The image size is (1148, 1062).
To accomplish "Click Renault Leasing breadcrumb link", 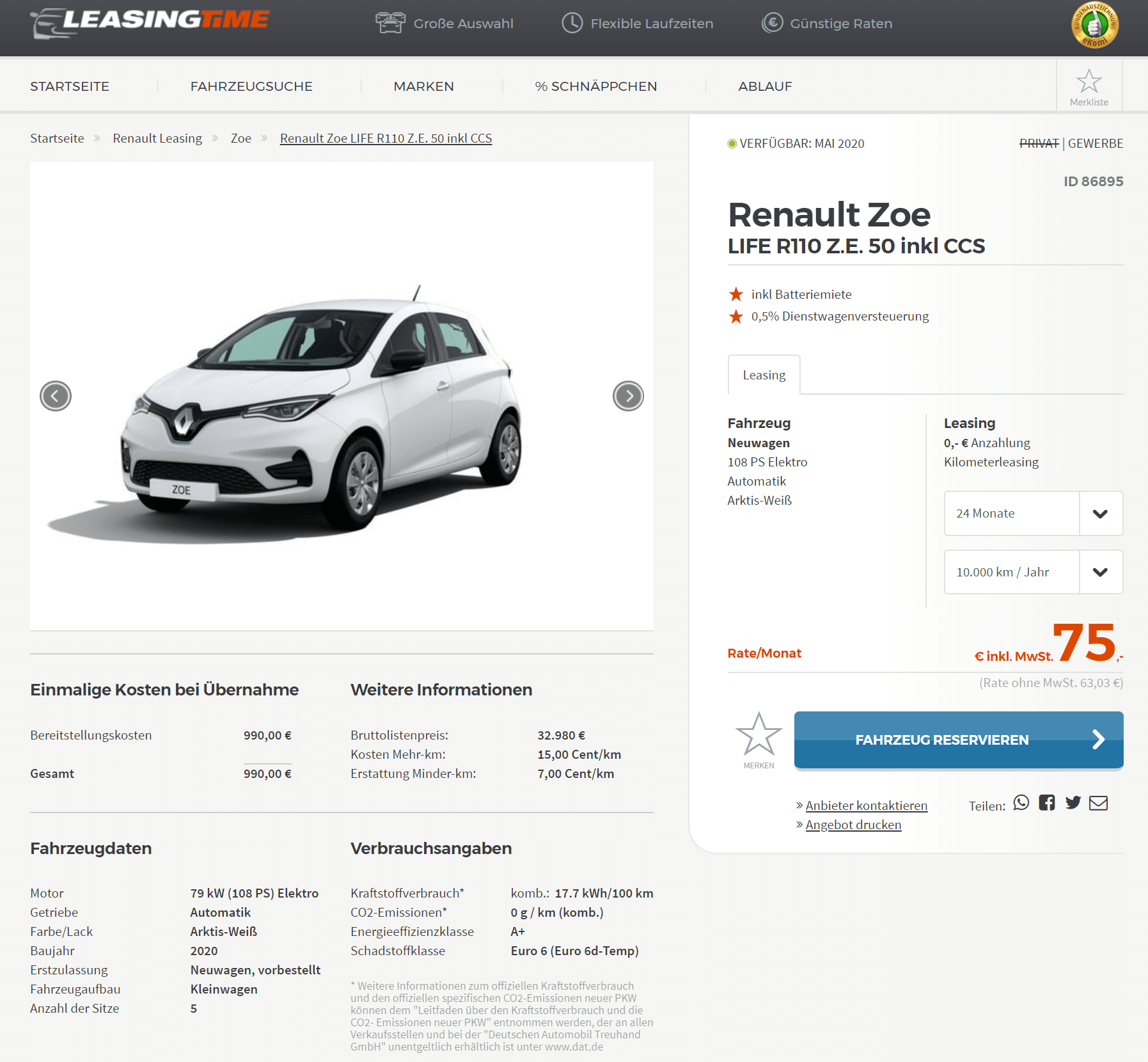I will click(x=157, y=138).
